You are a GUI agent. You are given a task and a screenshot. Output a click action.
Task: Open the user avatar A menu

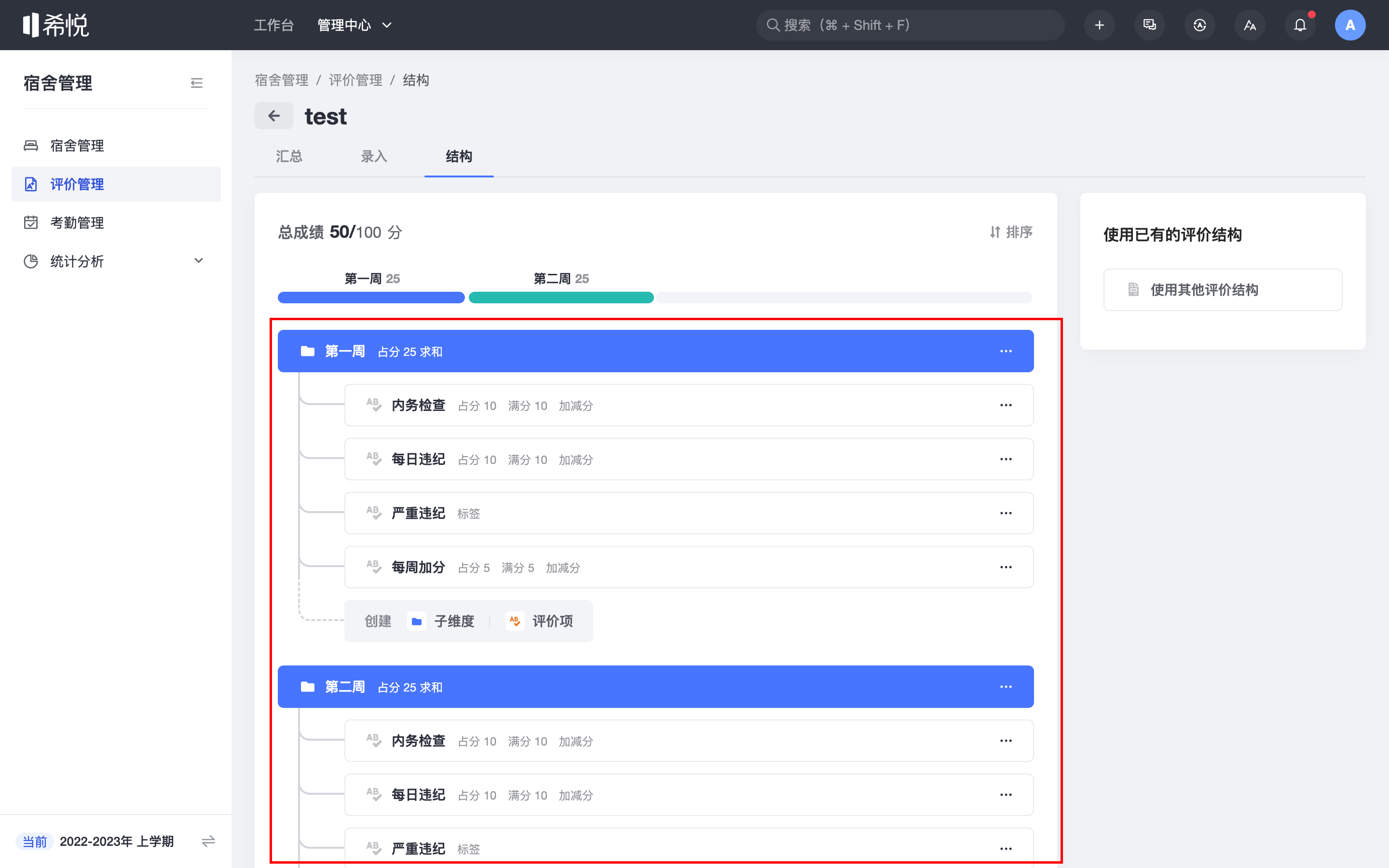coord(1350,25)
